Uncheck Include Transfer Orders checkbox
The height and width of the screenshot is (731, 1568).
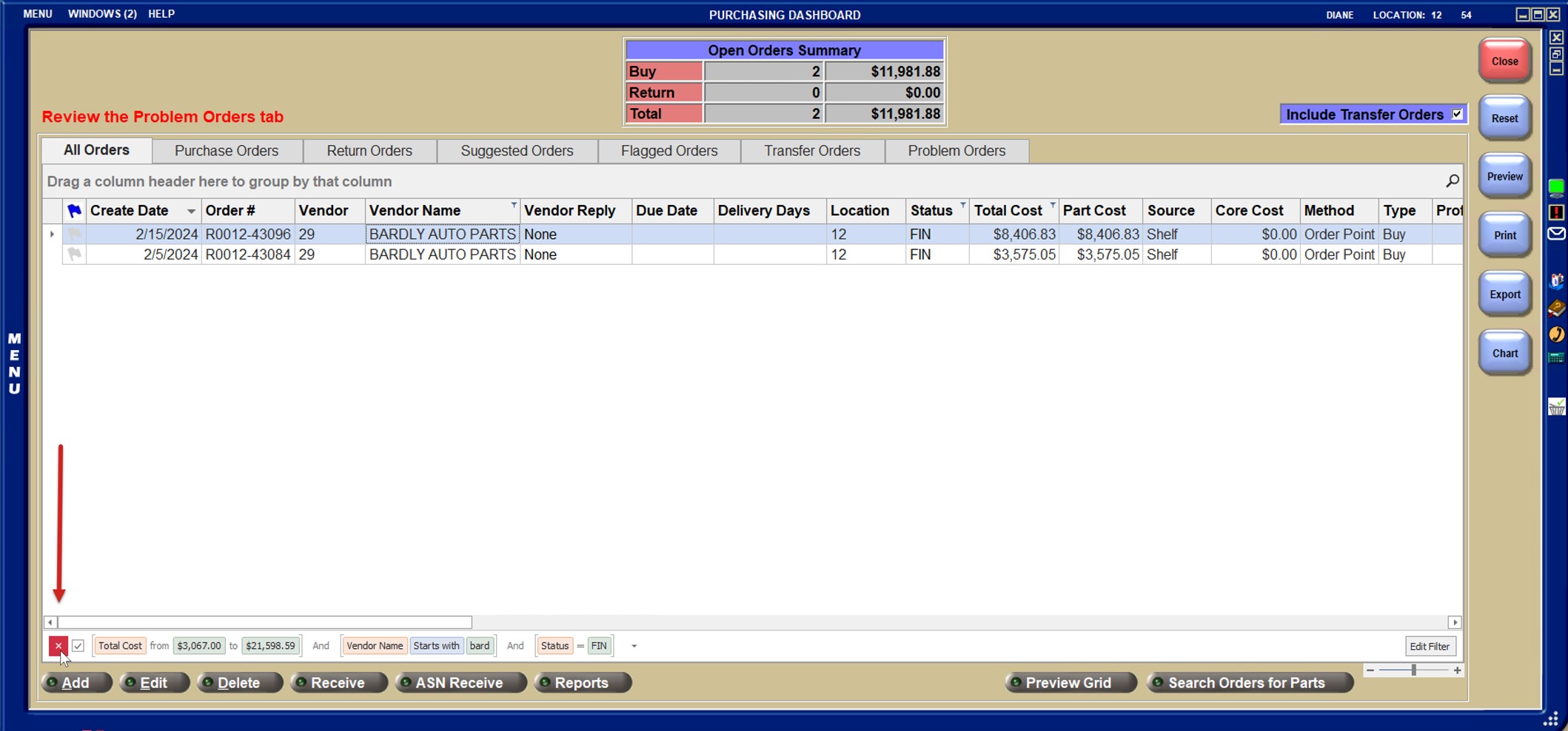(x=1456, y=114)
